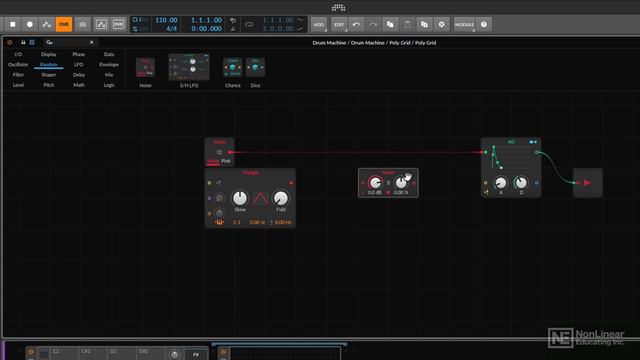
Task: Select the Filter module category
Action: pos(18,75)
